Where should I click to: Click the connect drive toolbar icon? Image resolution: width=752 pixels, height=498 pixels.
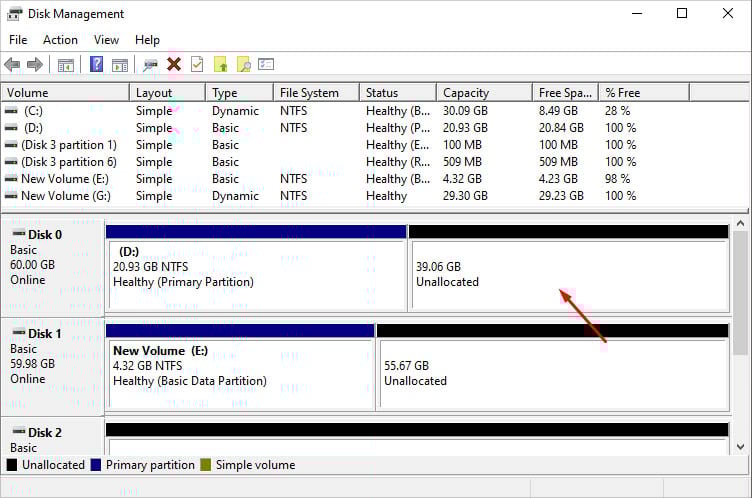pos(150,65)
